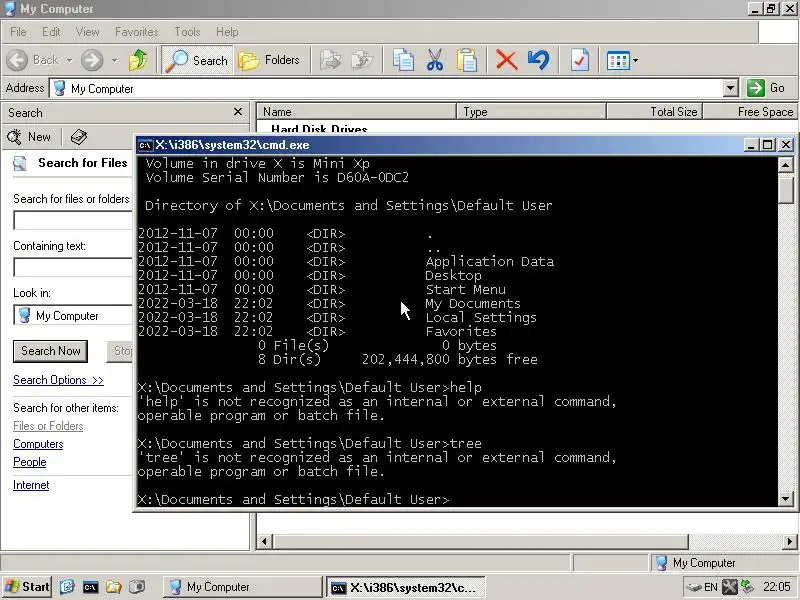The image size is (800, 600).
Task: Click the Address bar My Computer field
Action: 387,88
